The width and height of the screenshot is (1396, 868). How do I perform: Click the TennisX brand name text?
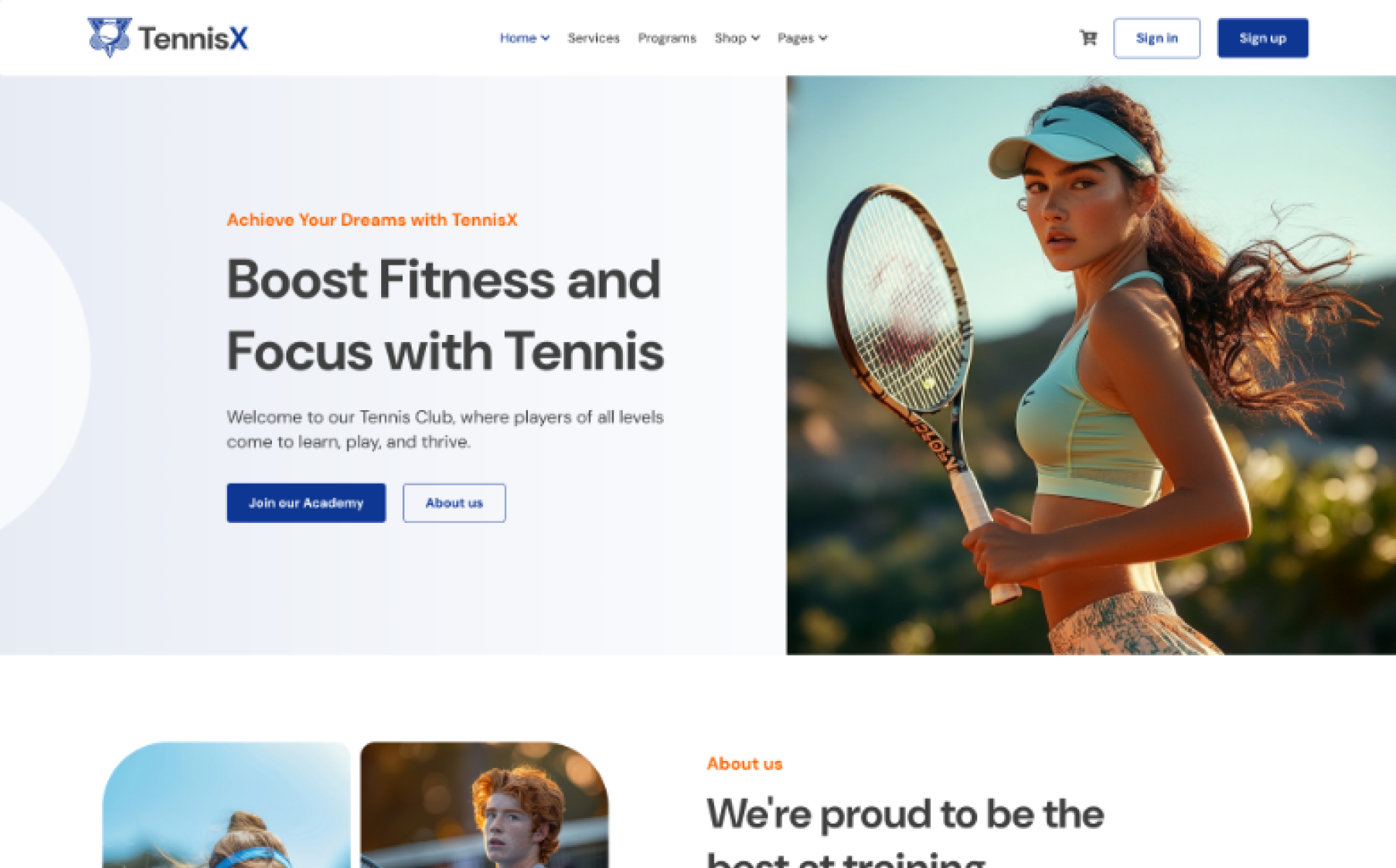193,38
